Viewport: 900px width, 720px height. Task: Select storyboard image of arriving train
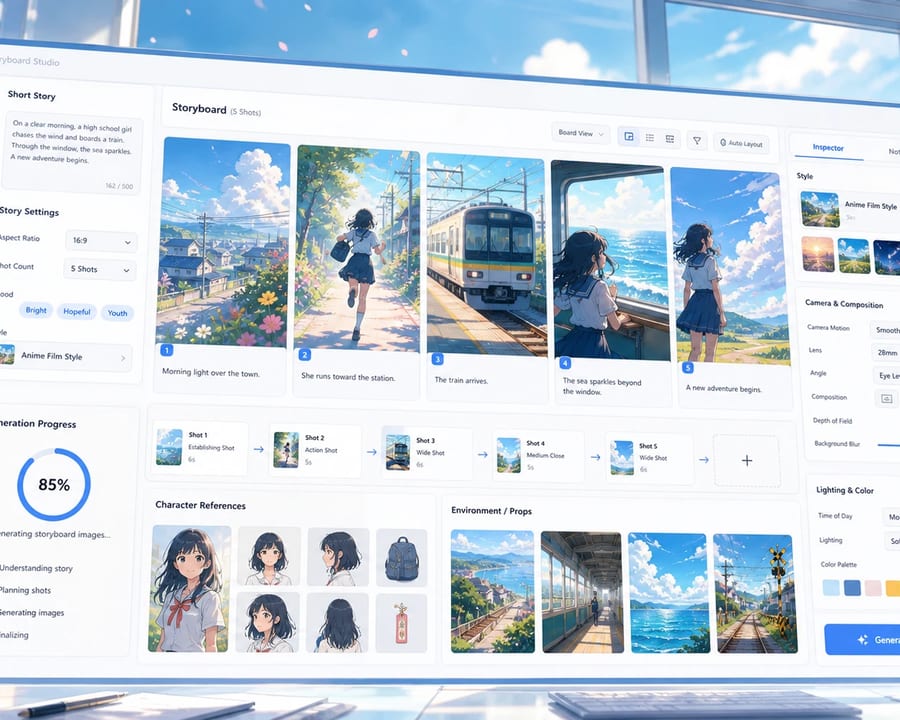[486, 255]
